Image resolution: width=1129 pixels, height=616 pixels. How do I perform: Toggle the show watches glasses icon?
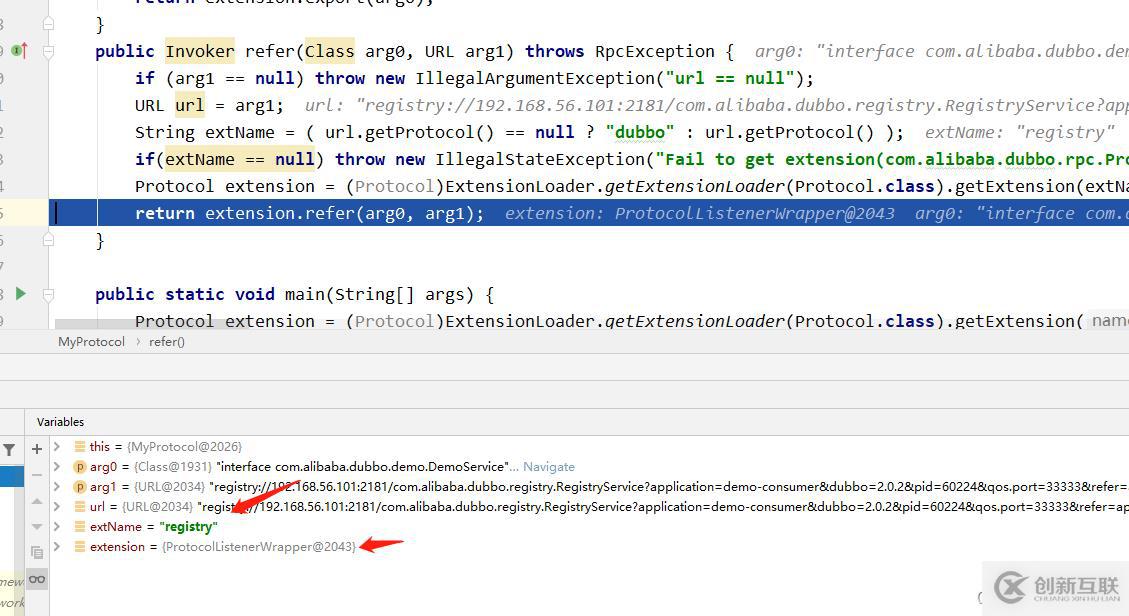37,579
